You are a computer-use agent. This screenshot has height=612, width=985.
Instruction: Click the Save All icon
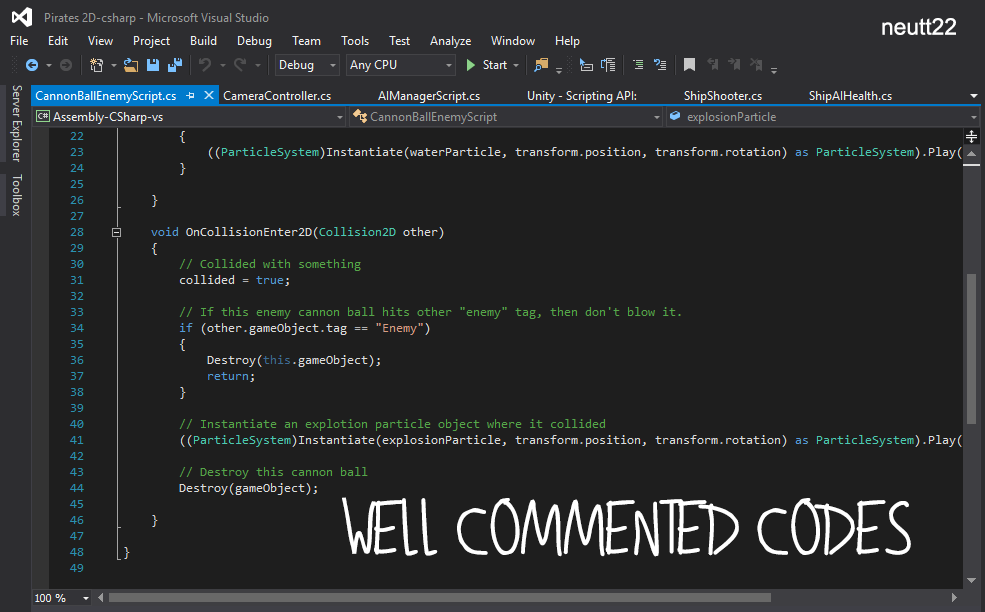coord(174,65)
